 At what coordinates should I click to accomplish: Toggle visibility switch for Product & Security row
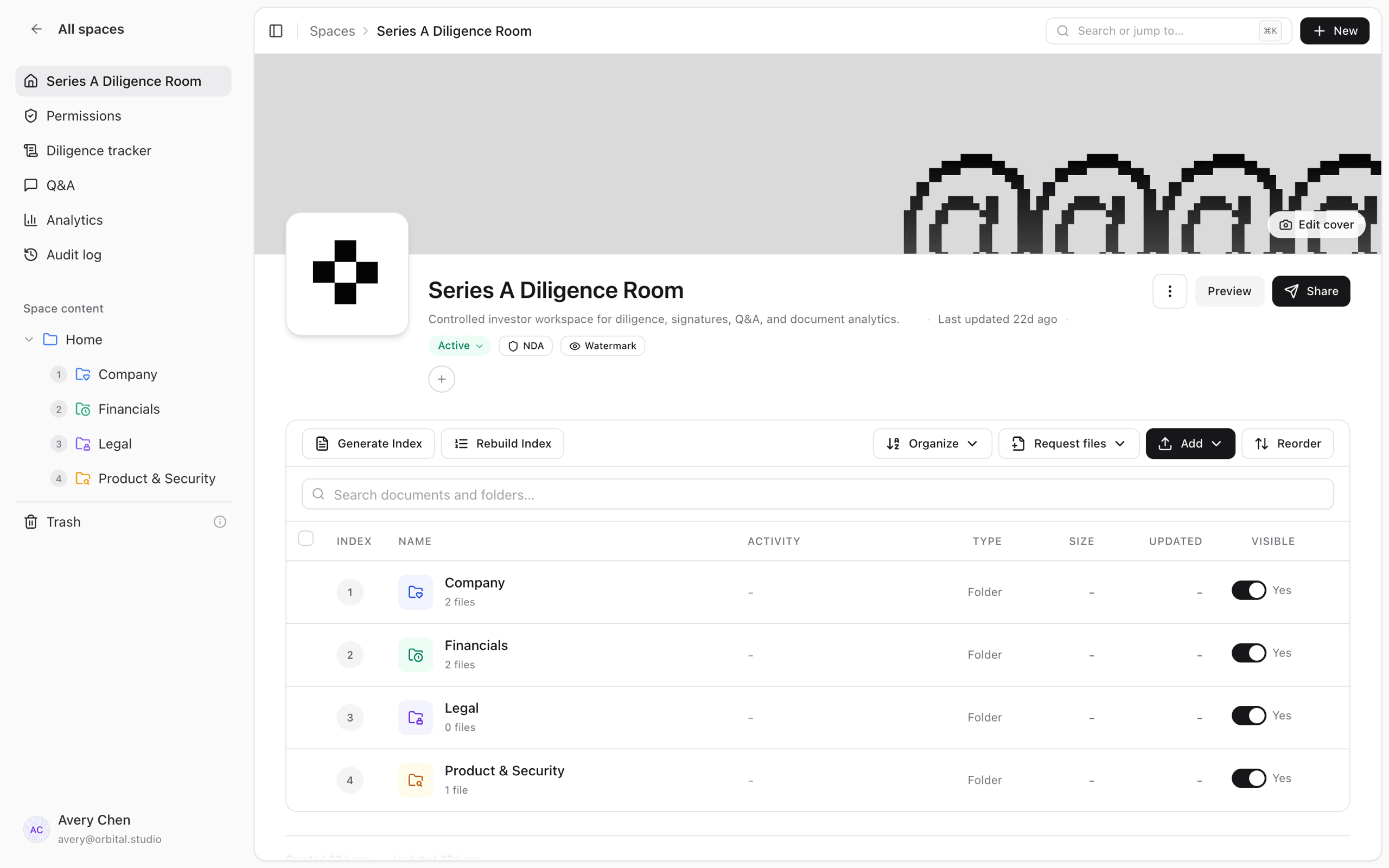coord(1248,778)
